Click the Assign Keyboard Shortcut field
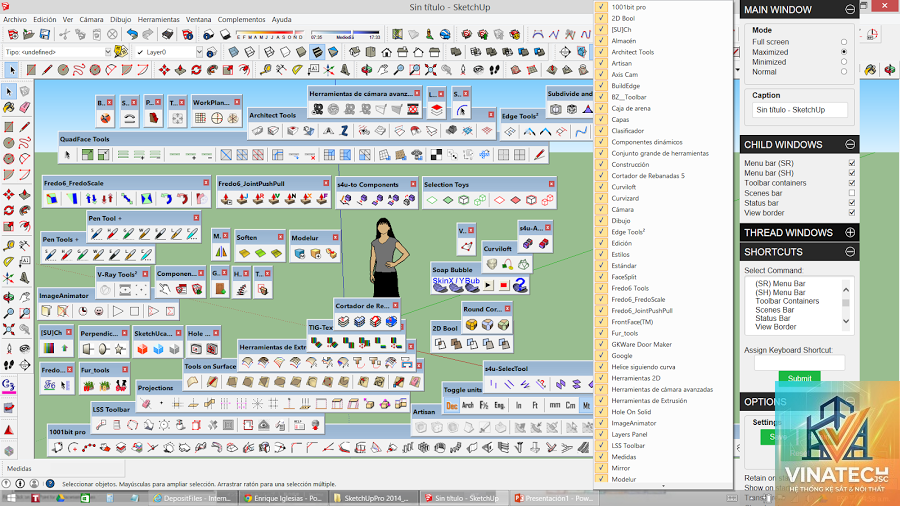Image resolution: width=900 pixels, height=506 pixels. point(799,363)
